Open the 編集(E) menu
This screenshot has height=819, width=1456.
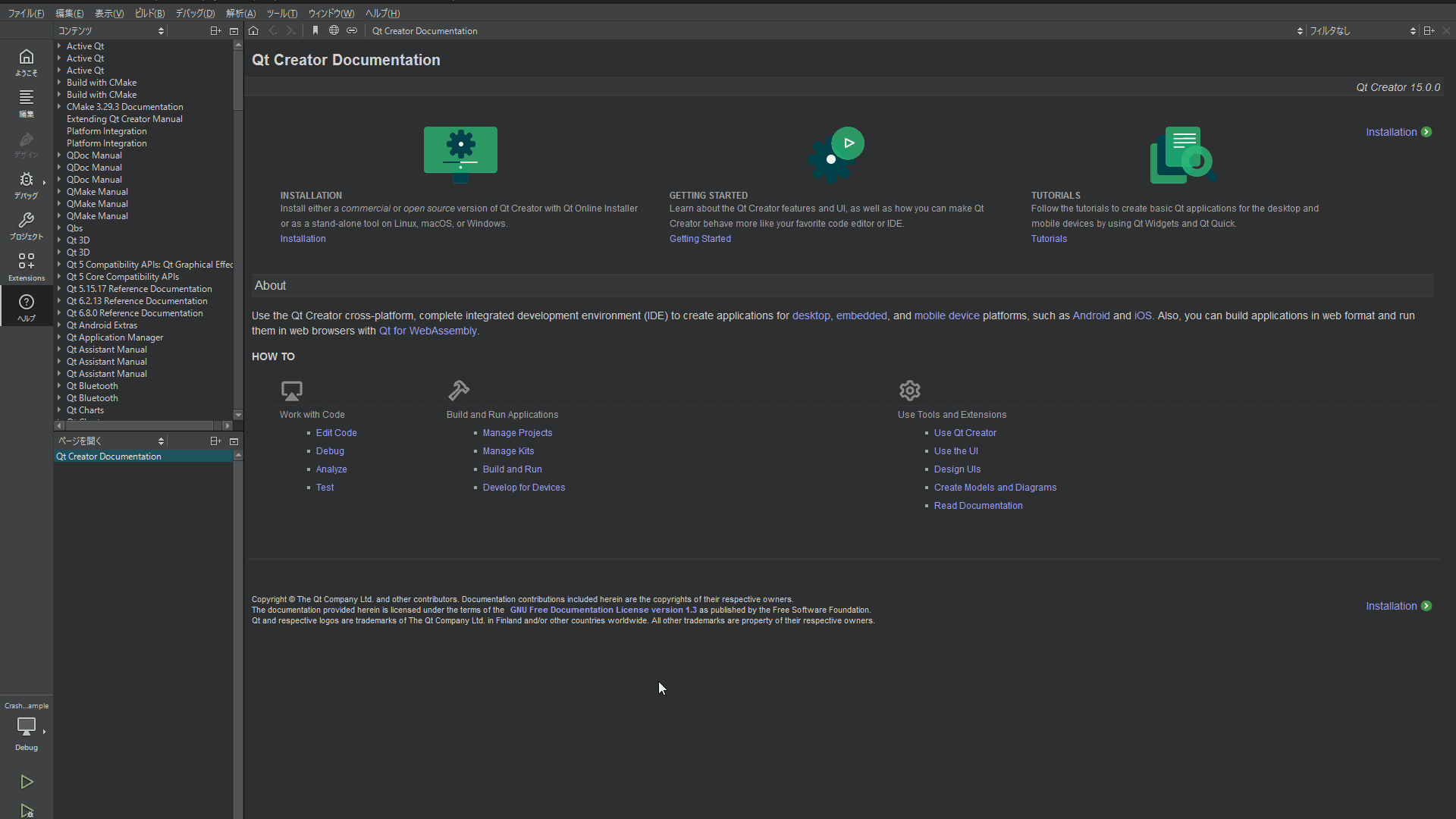69,14
